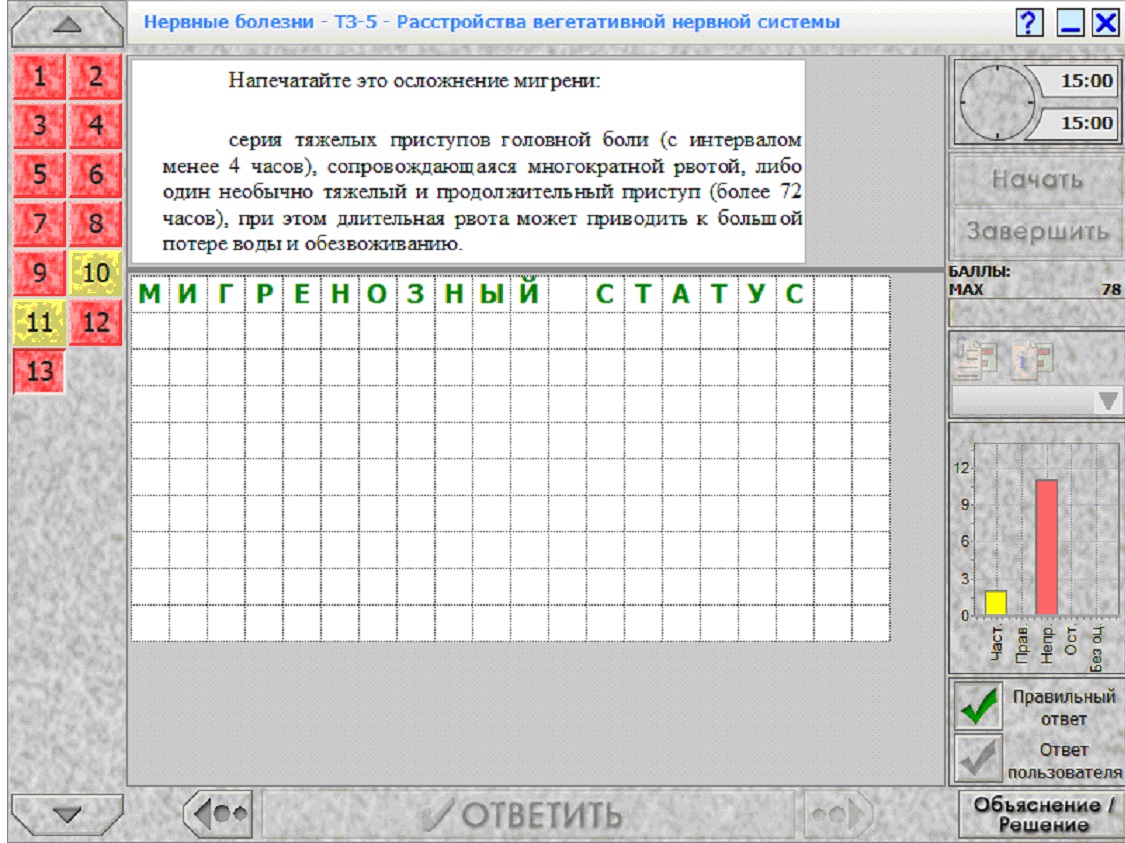Click the yellow Част. bar in chart

point(995,603)
